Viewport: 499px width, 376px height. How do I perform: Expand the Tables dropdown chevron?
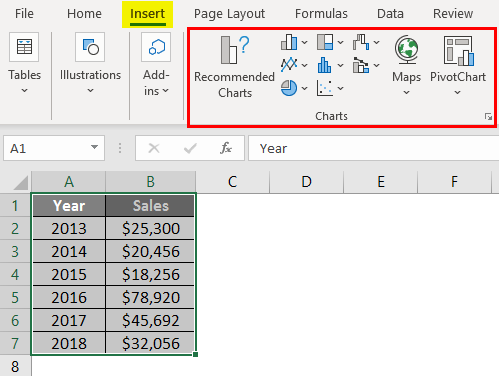[x=24, y=90]
